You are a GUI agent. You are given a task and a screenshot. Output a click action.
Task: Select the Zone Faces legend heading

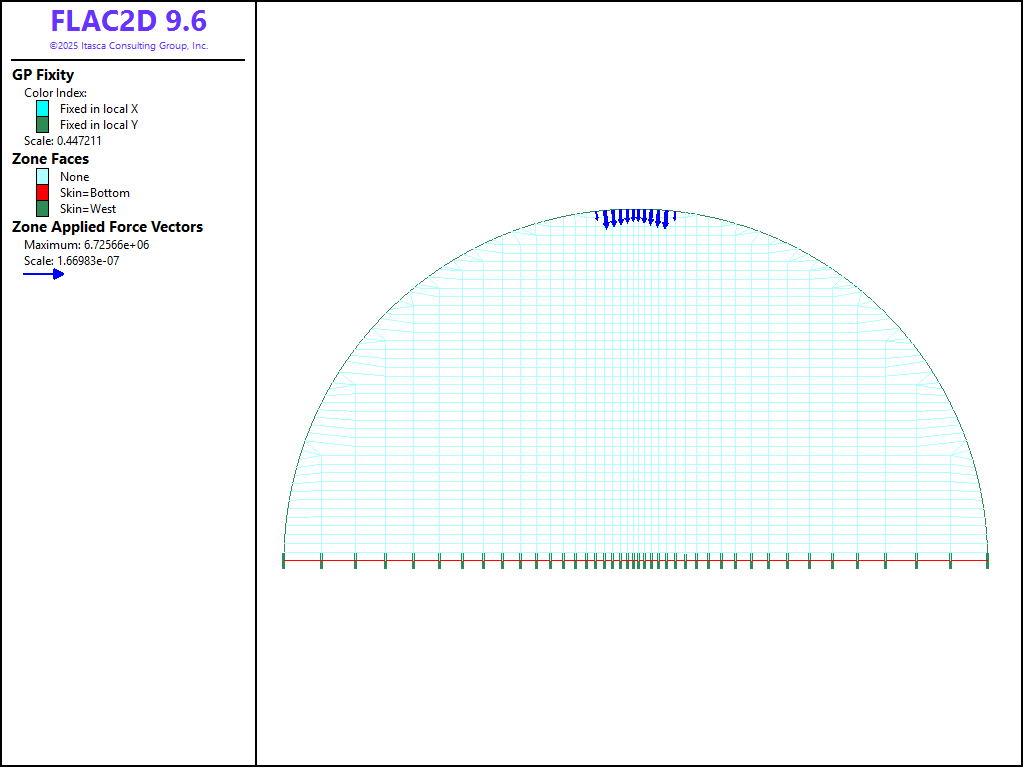pyautogui.click(x=50, y=159)
